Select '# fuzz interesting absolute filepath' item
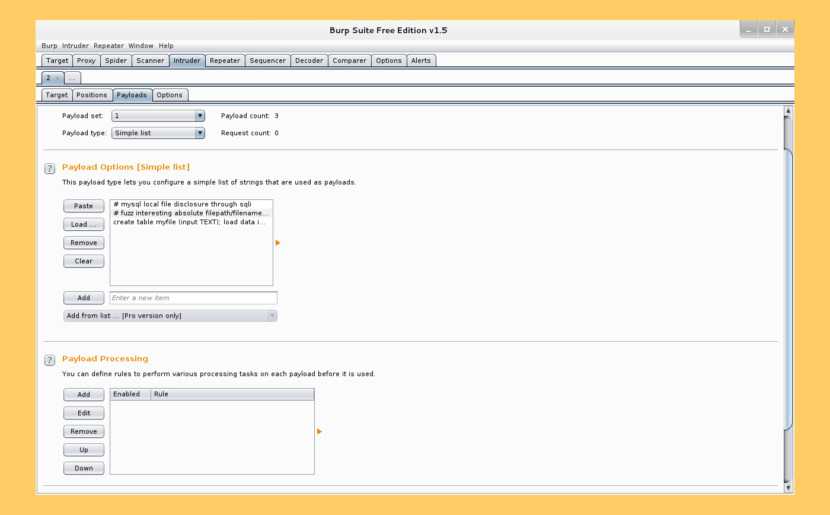 click(x=191, y=213)
